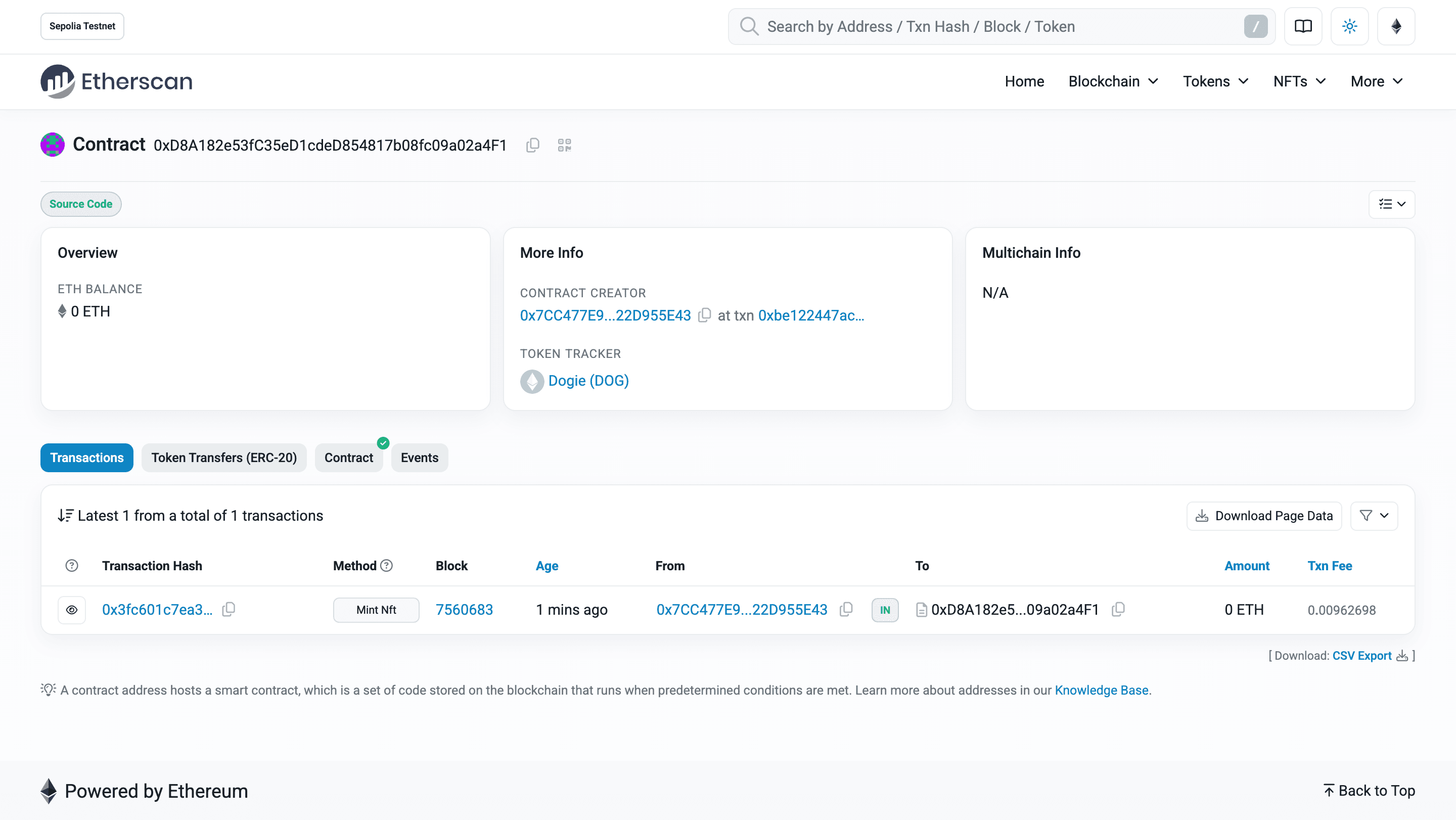The height and width of the screenshot is (820, 1456).
Task: Open the Ethereum network selector icon
Action: point(1396,27)
